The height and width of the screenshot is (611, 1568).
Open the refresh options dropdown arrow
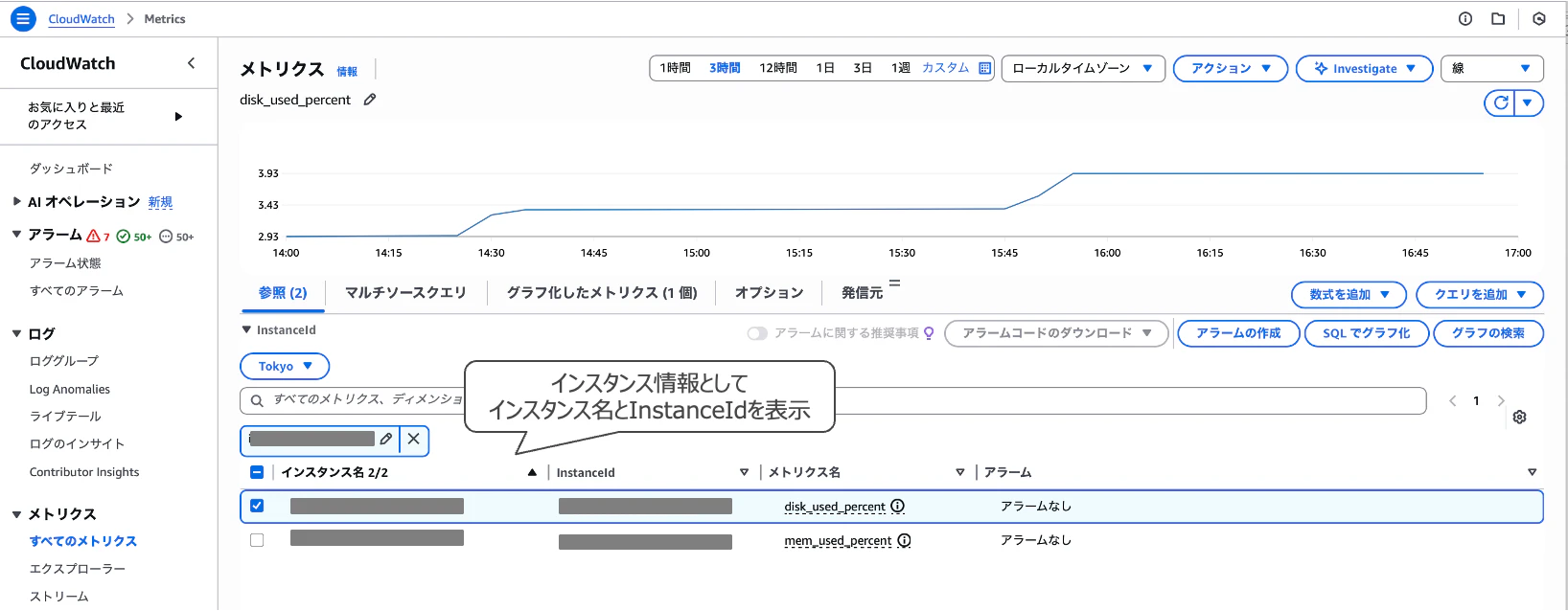coord(1528,102)
